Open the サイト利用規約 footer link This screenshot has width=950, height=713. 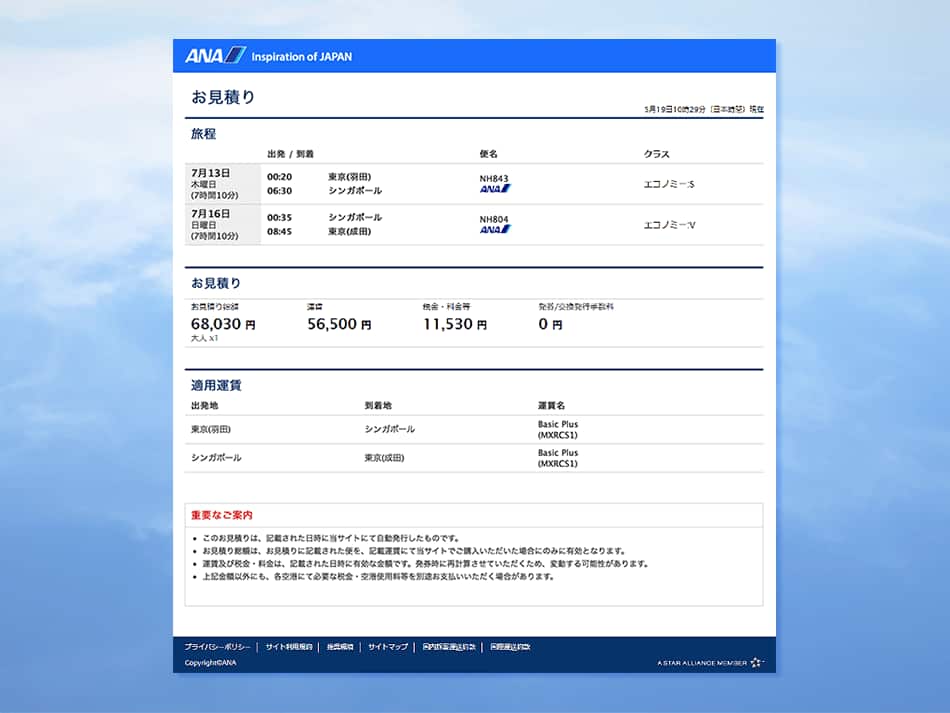[289, 647]
